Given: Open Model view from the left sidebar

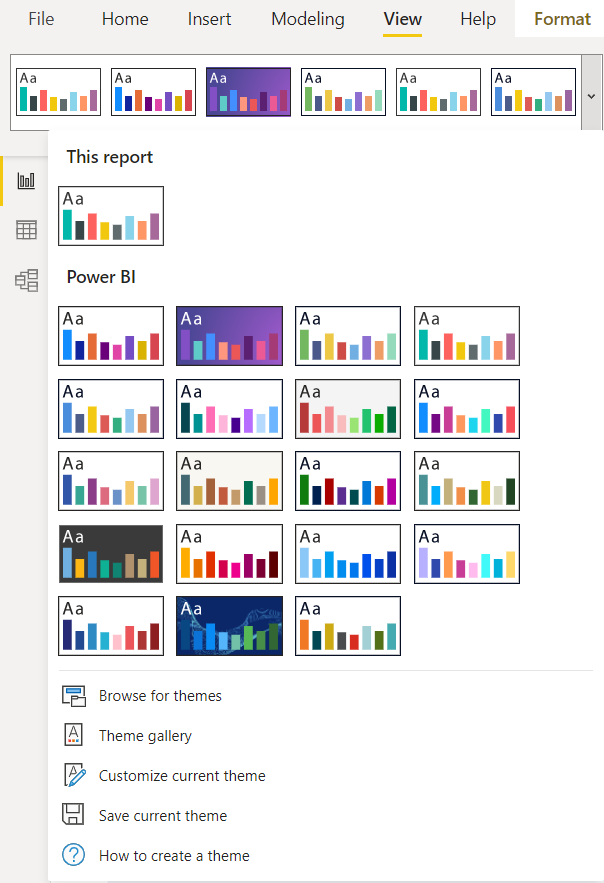Looking at the screenshot, I should tap(26, 276).
